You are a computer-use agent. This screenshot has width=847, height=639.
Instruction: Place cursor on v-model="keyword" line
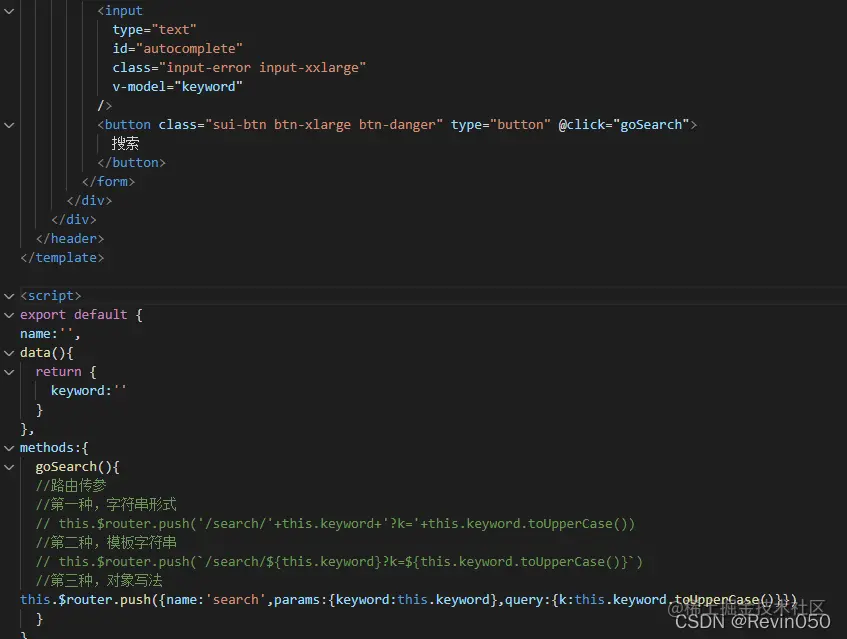coord(178,86)
